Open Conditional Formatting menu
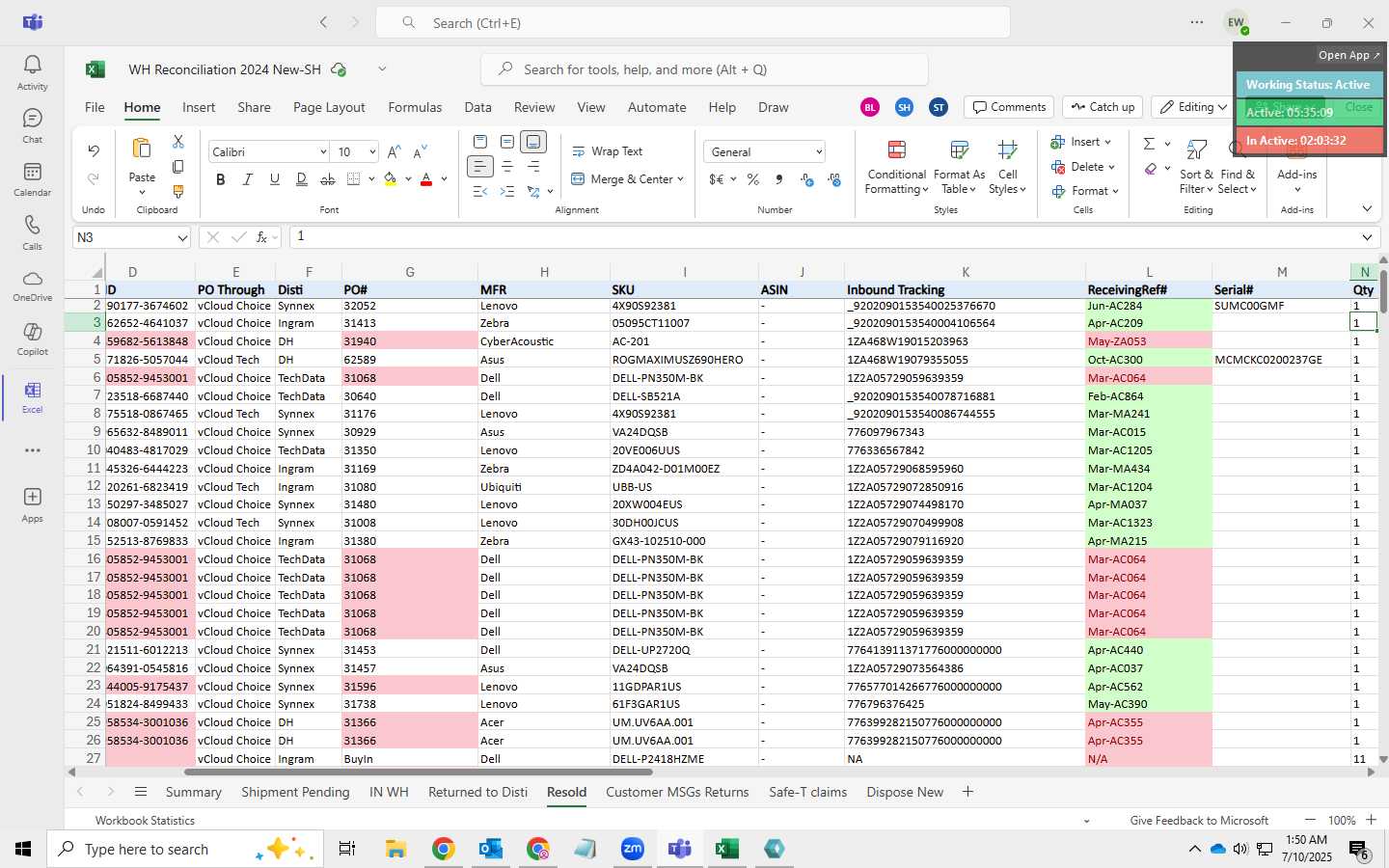 point(896,167)
